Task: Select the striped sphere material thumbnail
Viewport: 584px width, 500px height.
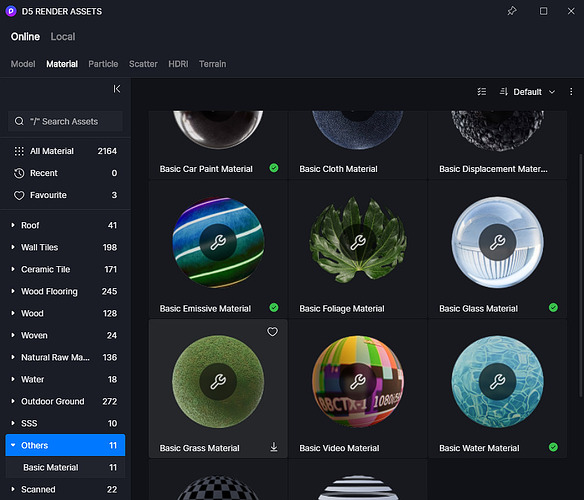Action: [358, 487]
